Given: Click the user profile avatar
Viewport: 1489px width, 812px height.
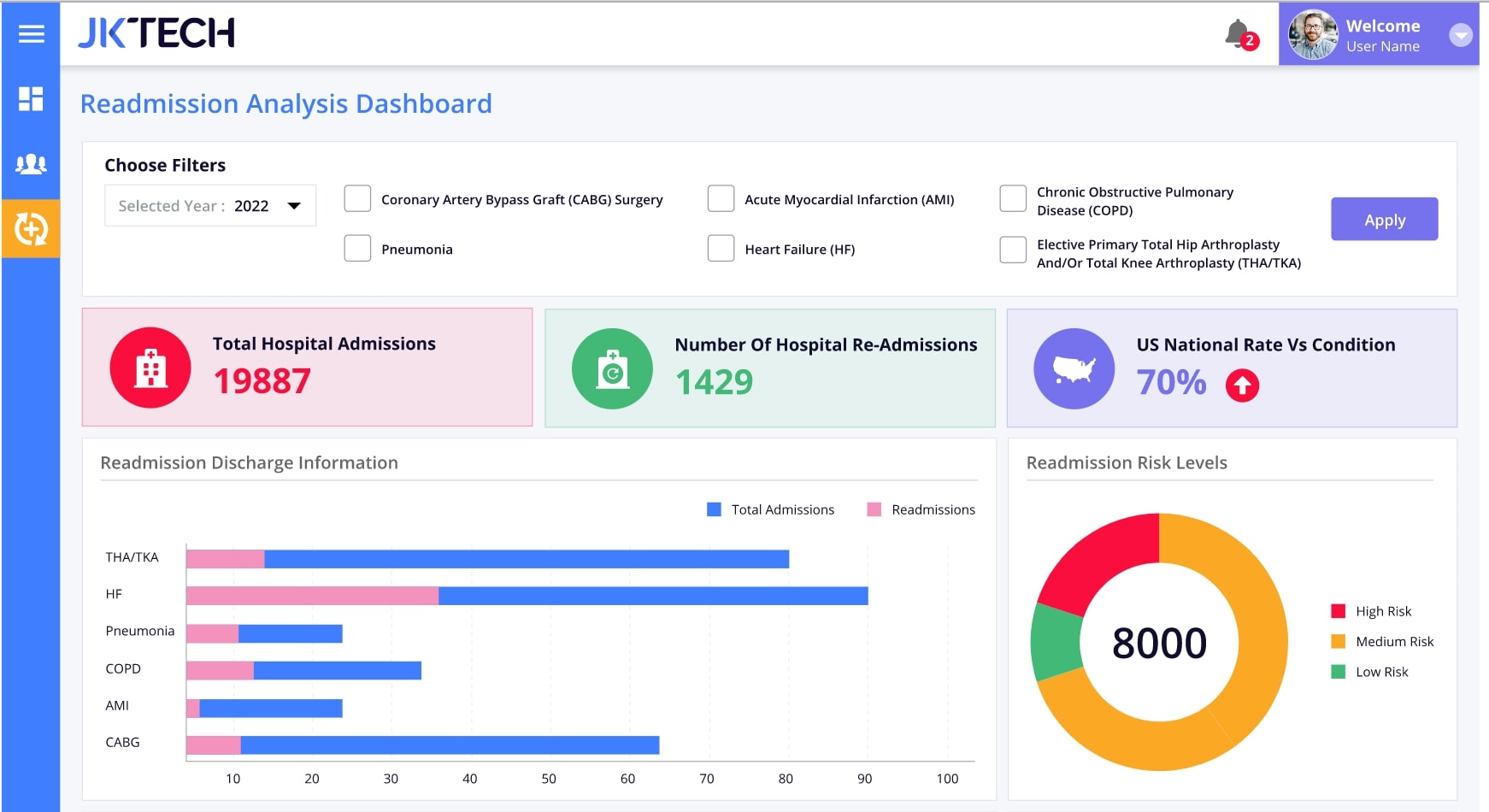Looking at the screenshot, I should point(1313,35).
